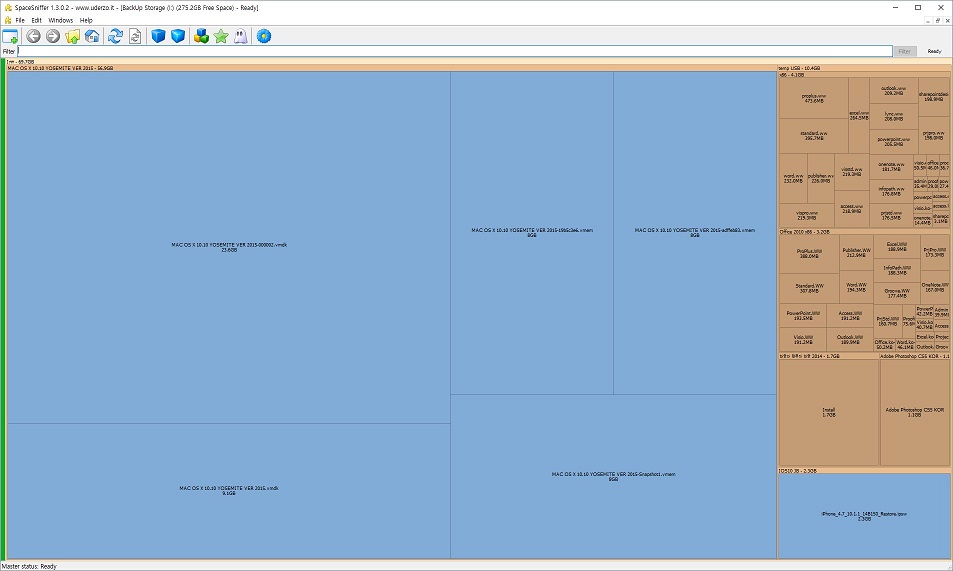Show more detail with second blue cube

tap(177, 36)
